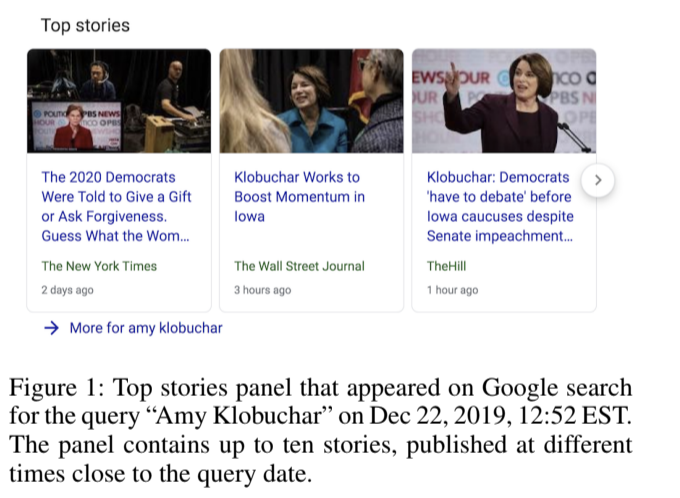Select the first story card body
The height and width of the screenshot is (498, 680).
pos(119,232)
